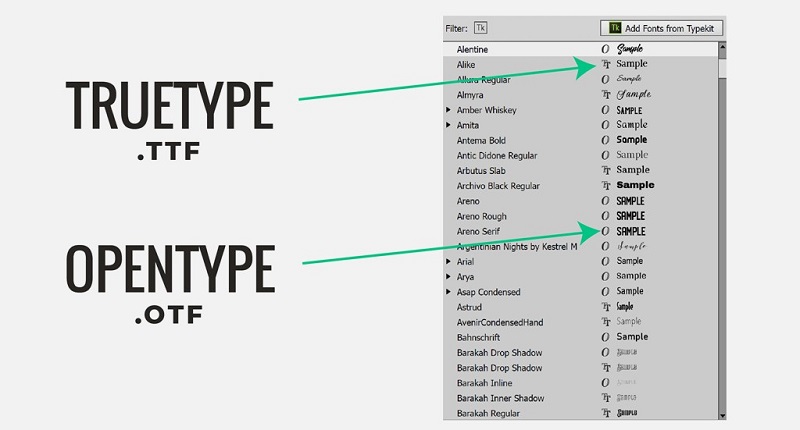Choose Archivo Black Regular from the list
Image resolution: width=800 pixels, height=430 pixels.
point(498,185)
